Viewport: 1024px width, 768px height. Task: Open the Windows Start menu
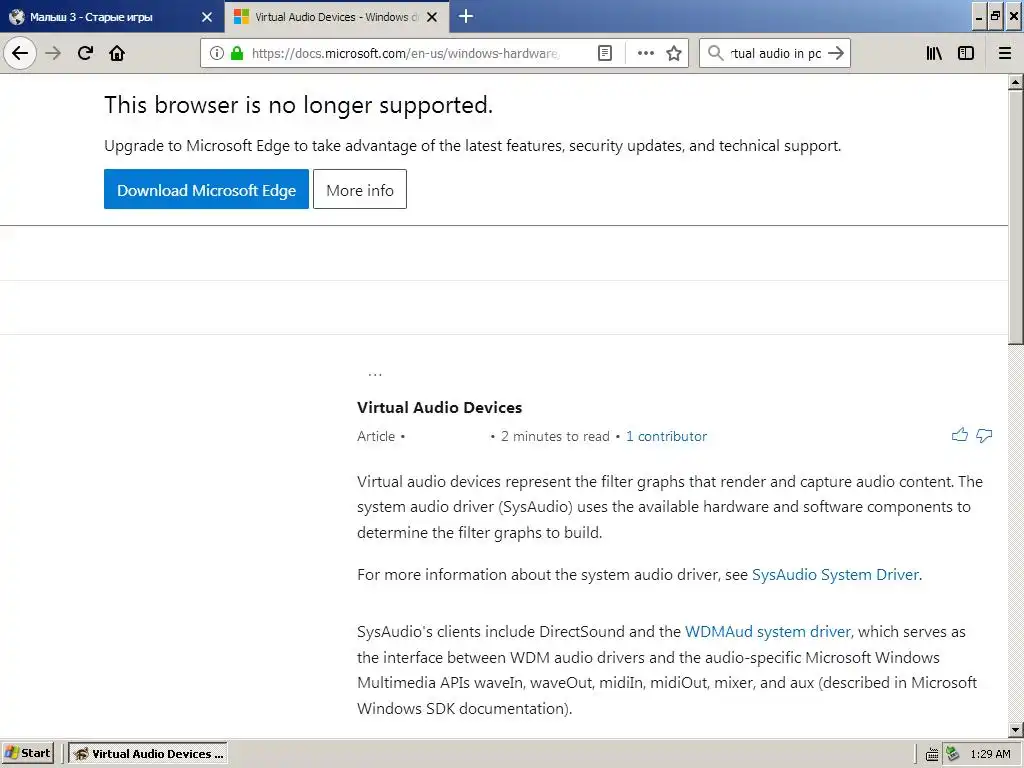pyautogui.click(x=27, y=753)
